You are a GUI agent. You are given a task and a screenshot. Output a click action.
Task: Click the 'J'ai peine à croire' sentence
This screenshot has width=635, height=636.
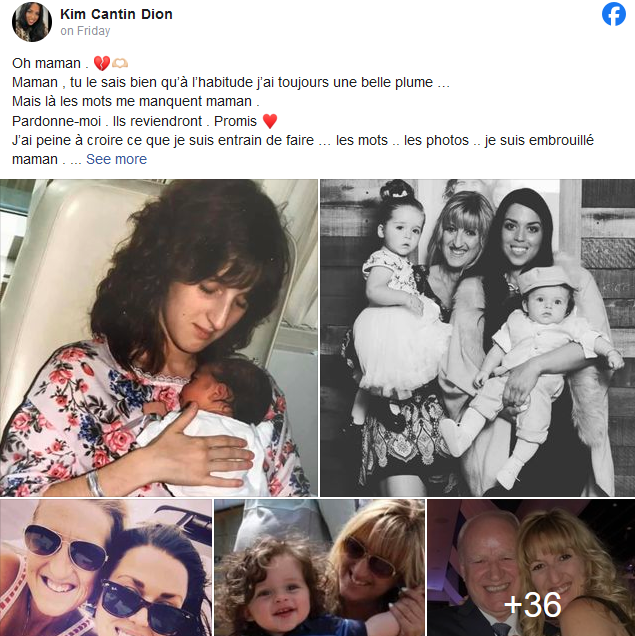303,140
